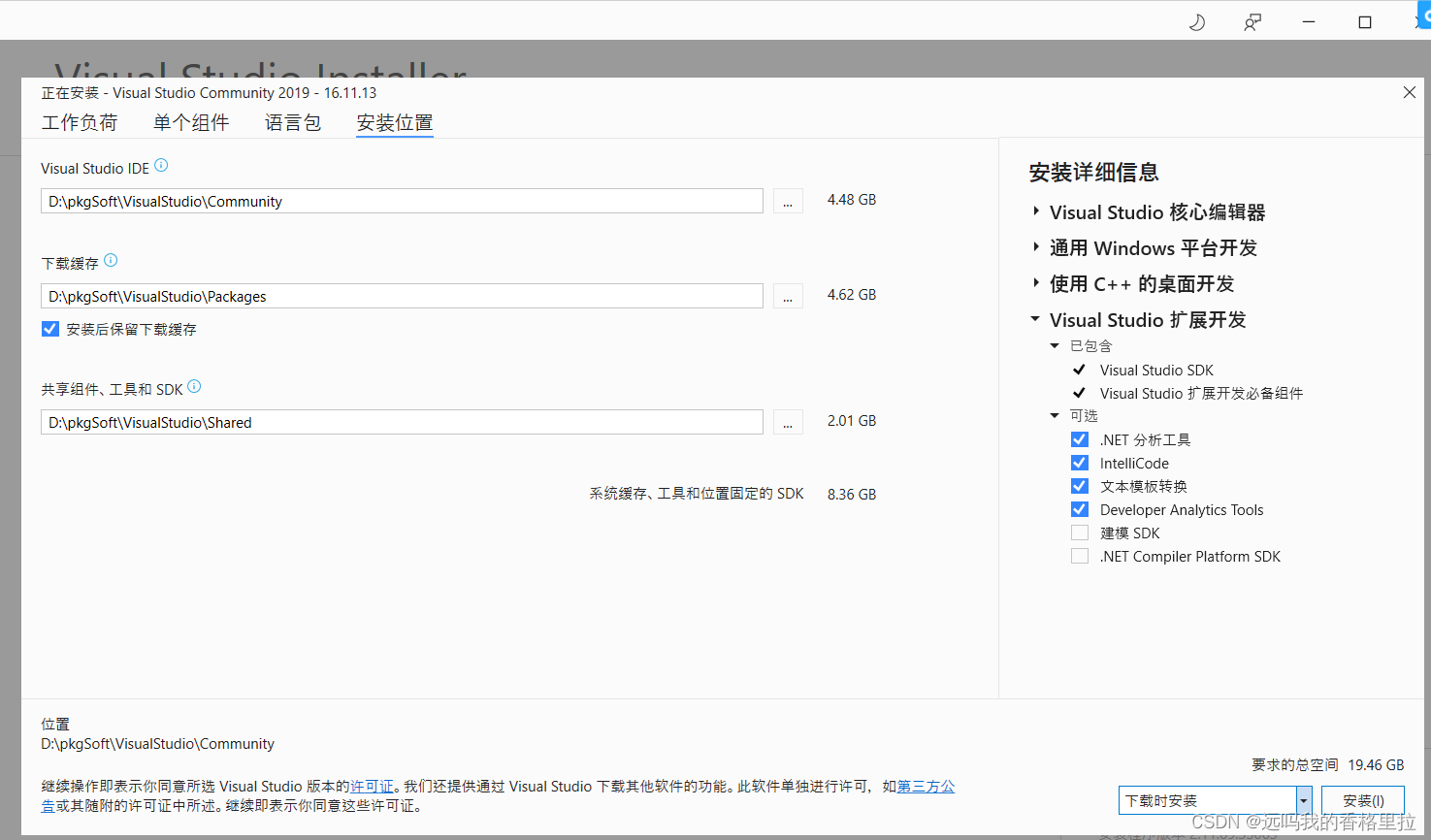The height and width of the screenshot is (840, 1431).
Task: Show info icon next to Visual Studio IDE
Action: pos(161,166)
